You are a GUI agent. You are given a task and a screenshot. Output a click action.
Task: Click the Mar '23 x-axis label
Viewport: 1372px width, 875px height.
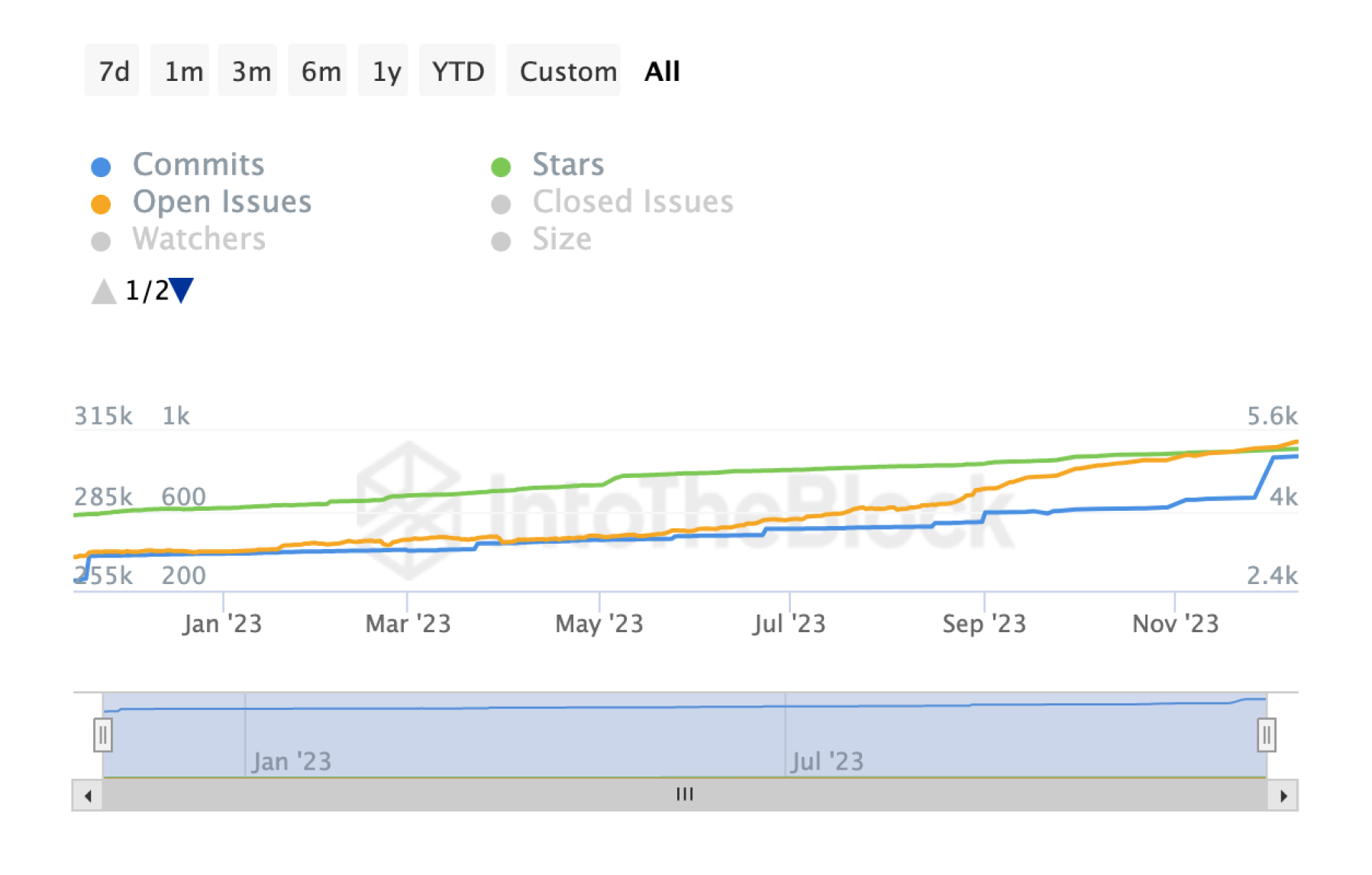click(408, 624)
